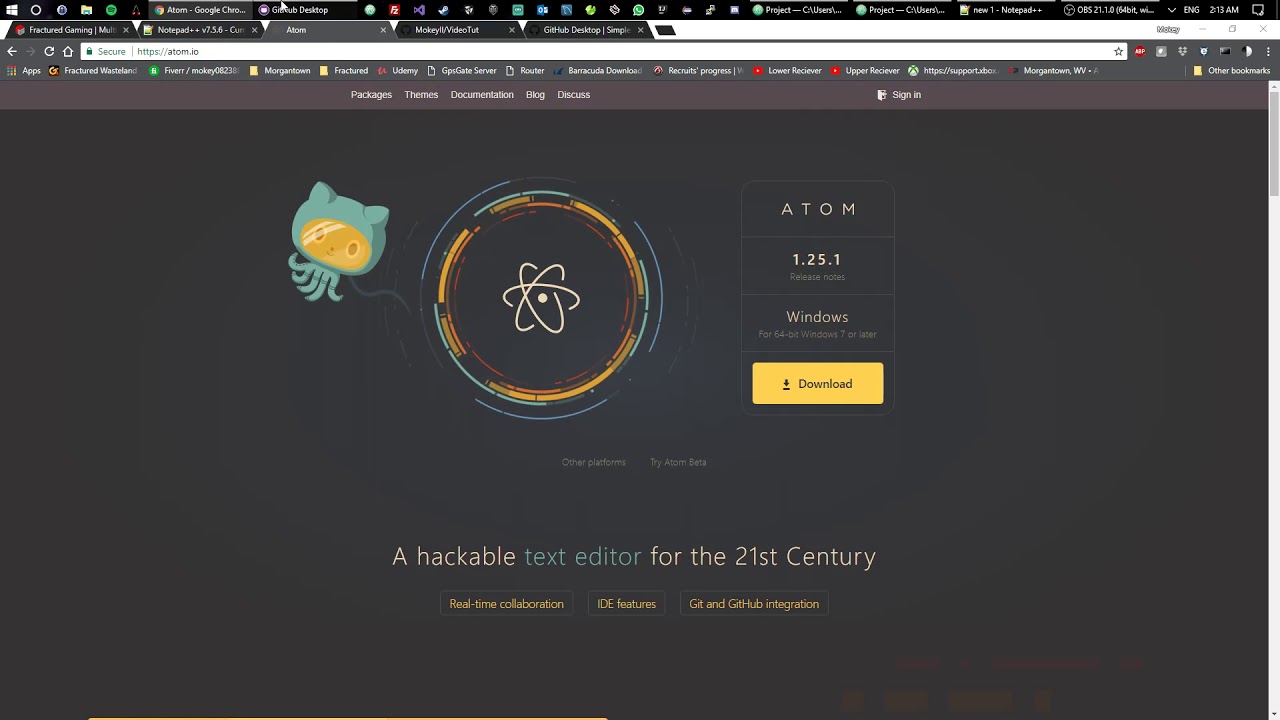Screen dimensions: 1280x720
Task: Click the browser reload icon
Action: coord(49,51)
